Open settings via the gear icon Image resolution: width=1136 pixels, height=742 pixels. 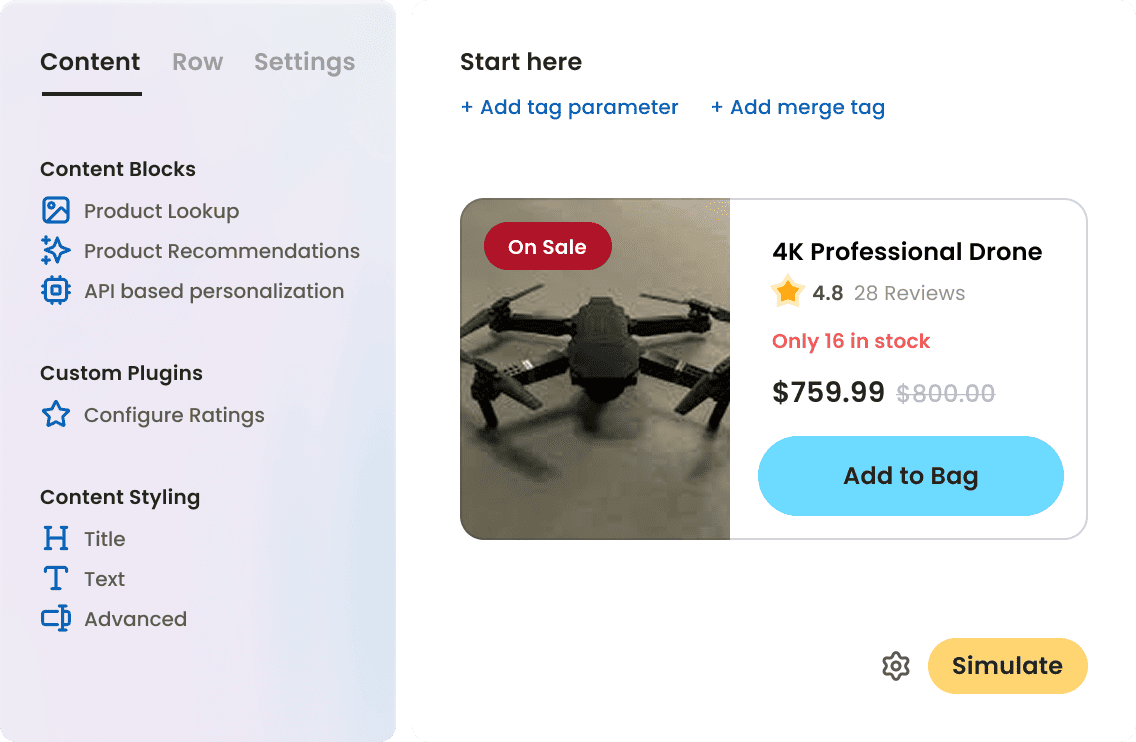point(896,666)
